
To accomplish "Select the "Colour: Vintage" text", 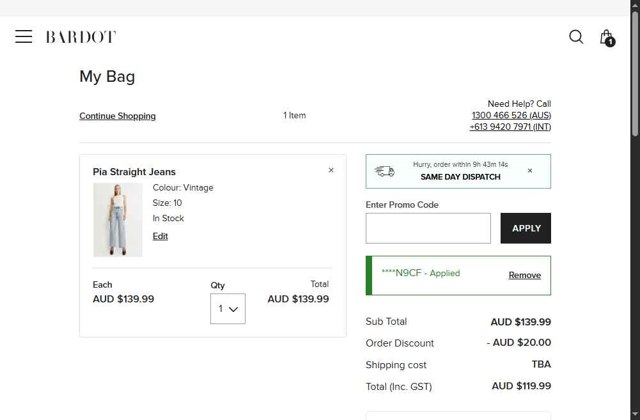I will click(183, 188).
